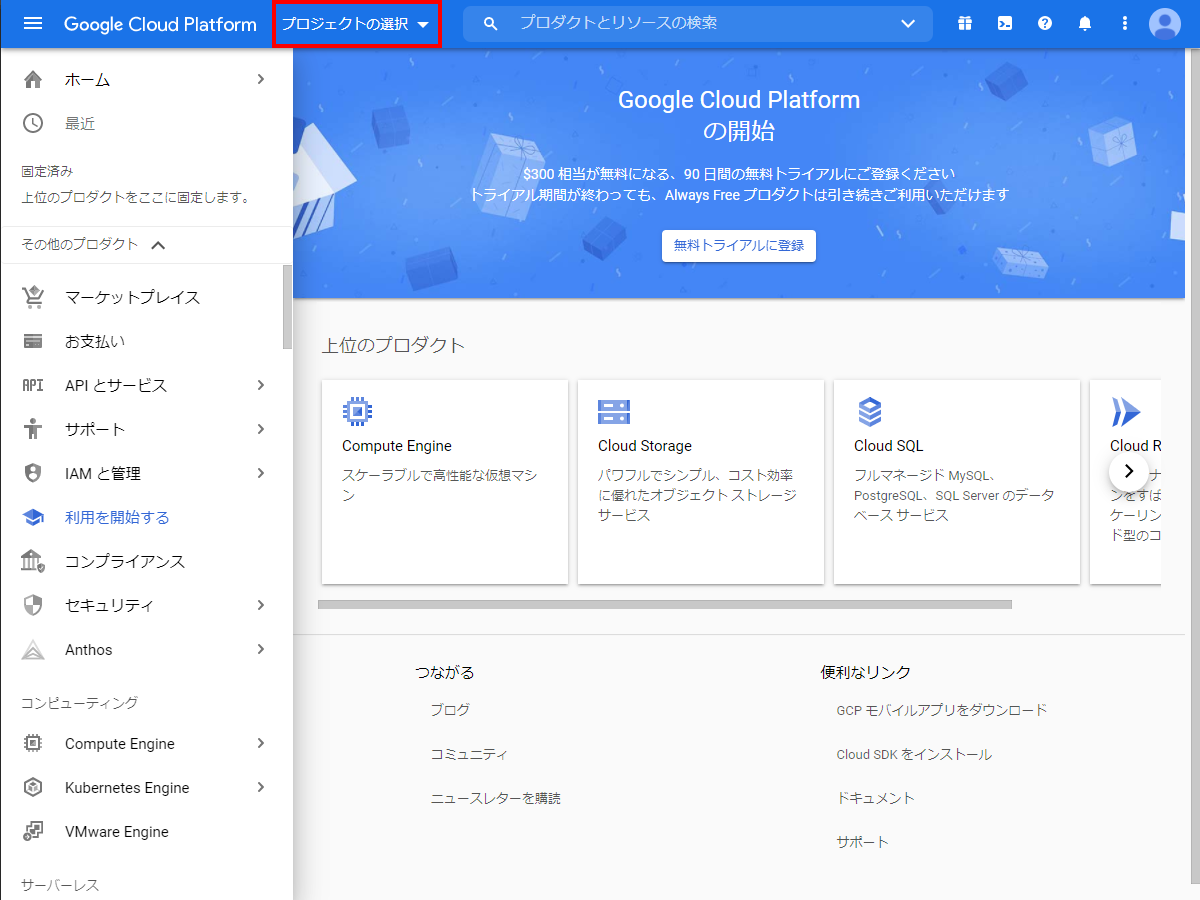The height and width of the screenshot is (900, 1200).
Task: Click the sidebar vertical scrollbar
Action: tap(288, 307)
